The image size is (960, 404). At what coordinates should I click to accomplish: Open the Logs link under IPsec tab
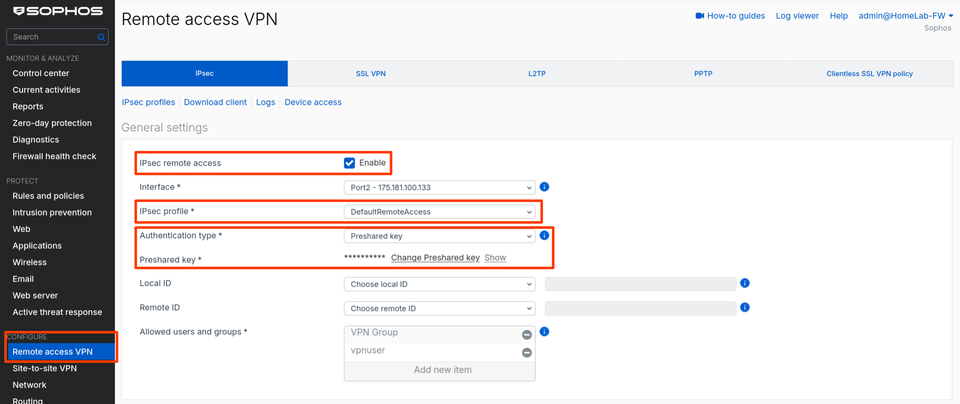[266, 102]
